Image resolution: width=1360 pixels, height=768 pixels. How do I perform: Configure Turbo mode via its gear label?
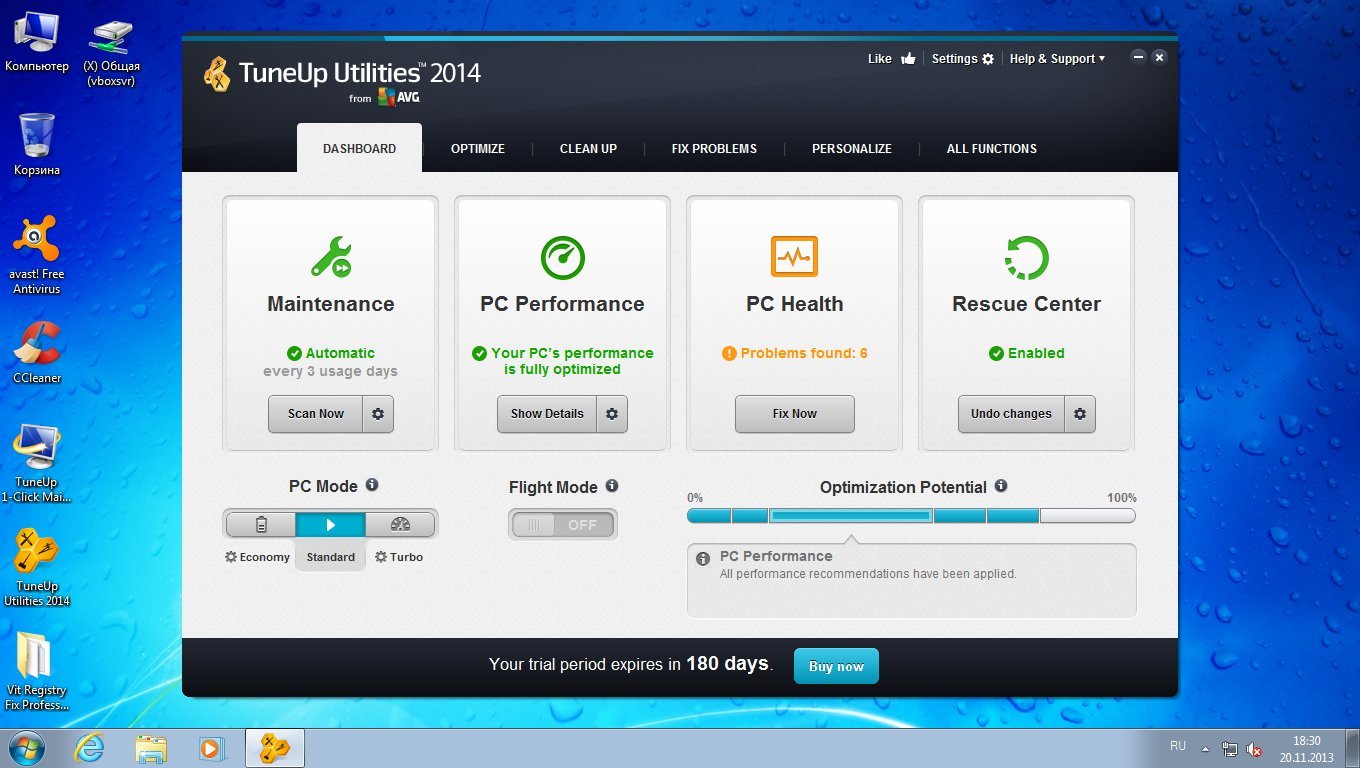[x=399, y=557]
